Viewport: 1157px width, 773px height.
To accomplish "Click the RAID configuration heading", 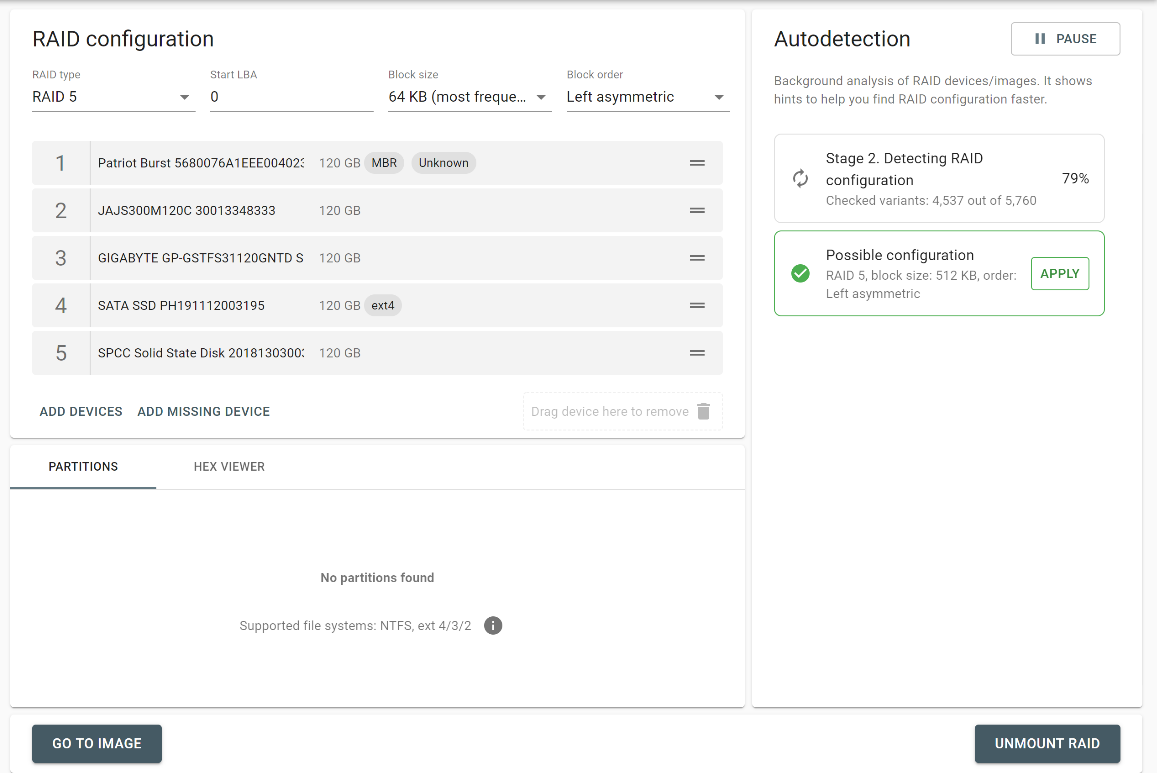I will tap(123, 39).
